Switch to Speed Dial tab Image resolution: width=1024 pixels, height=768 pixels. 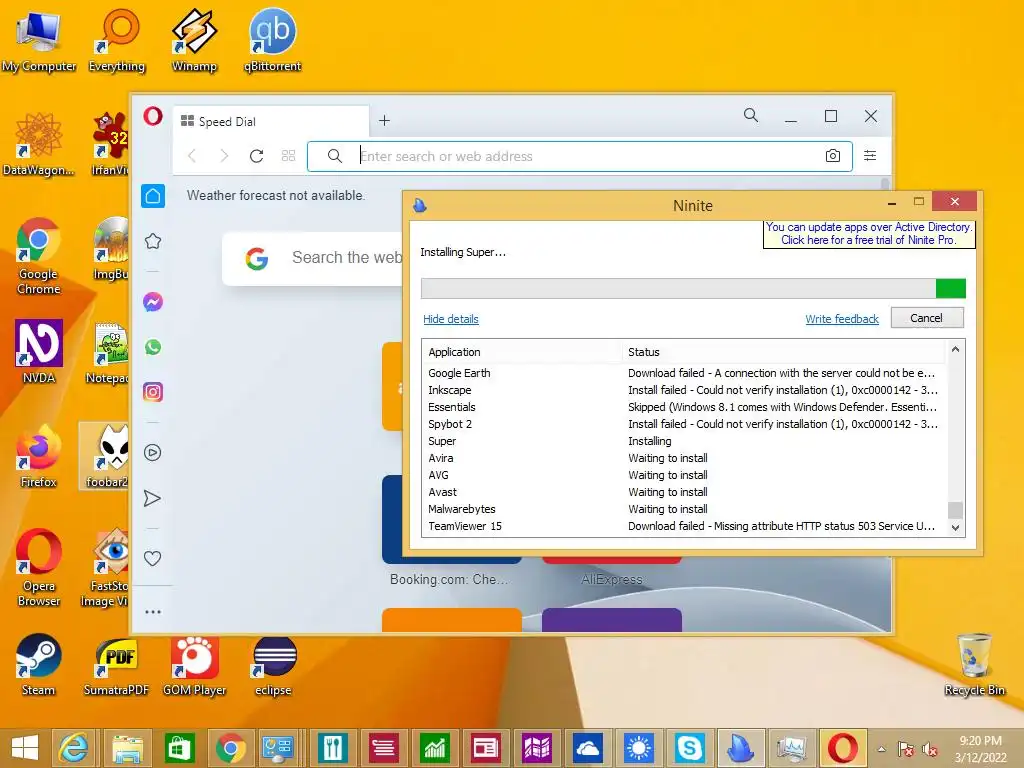point(271,121)
